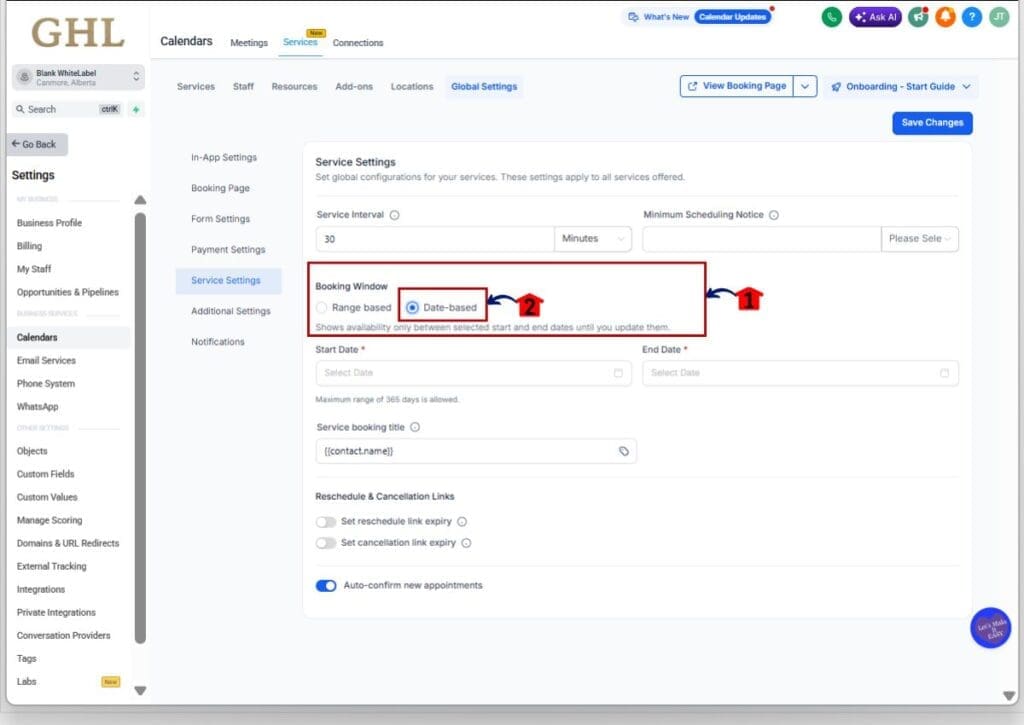Open the Minimum Scheduling Notice dropdown
The width and height of the screenshot is (1024, 725).
919,239
